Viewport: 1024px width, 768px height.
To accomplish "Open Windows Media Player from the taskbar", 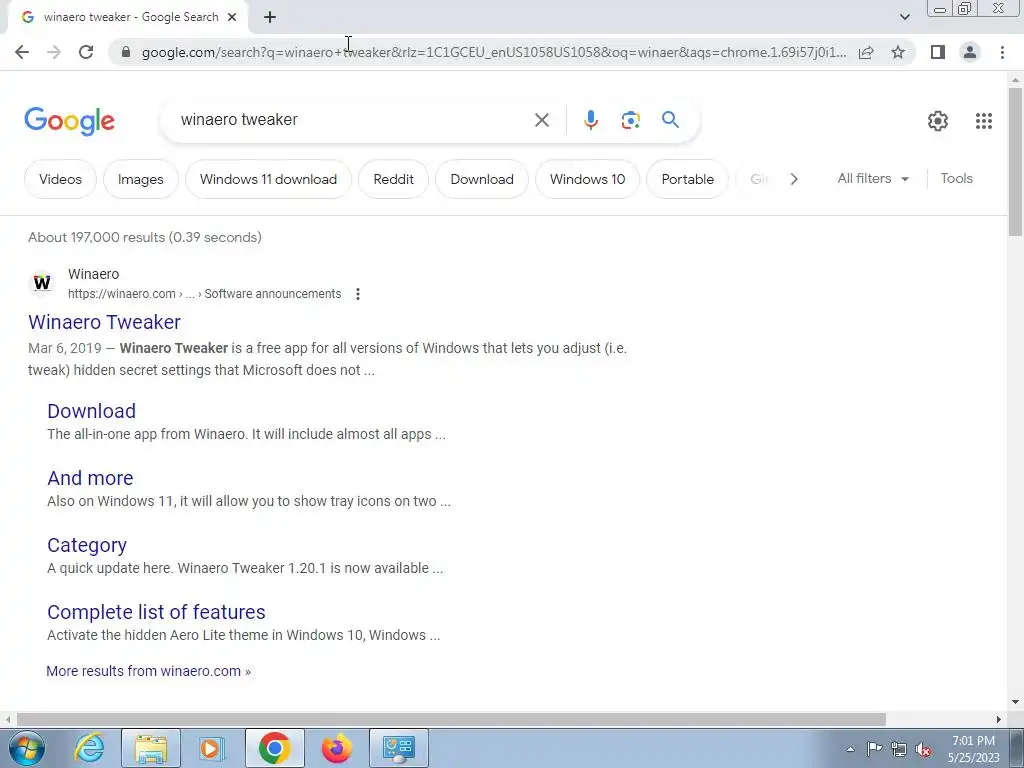I will [x=211, y=748].
